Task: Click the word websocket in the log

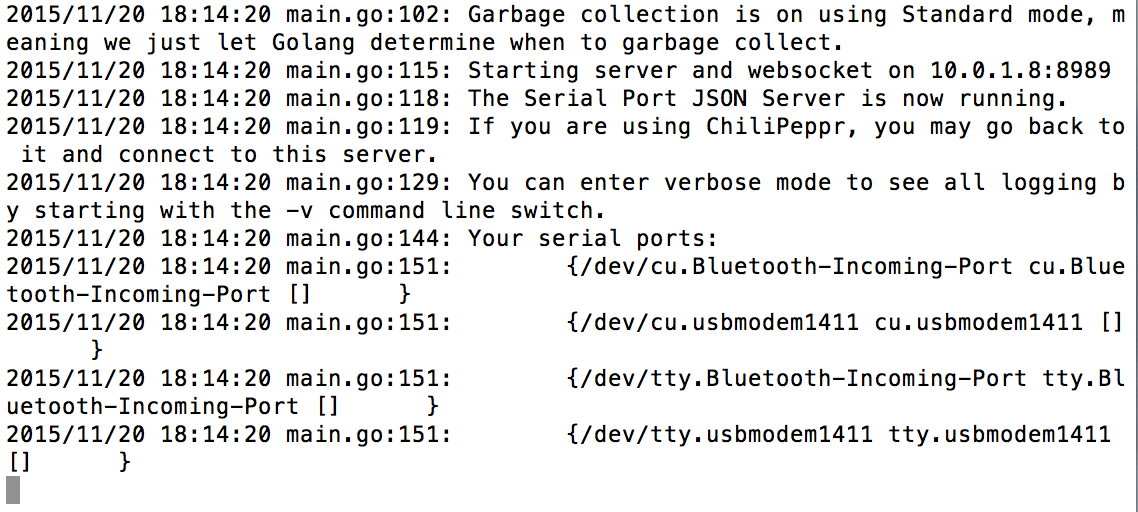Action: (810, 71)
